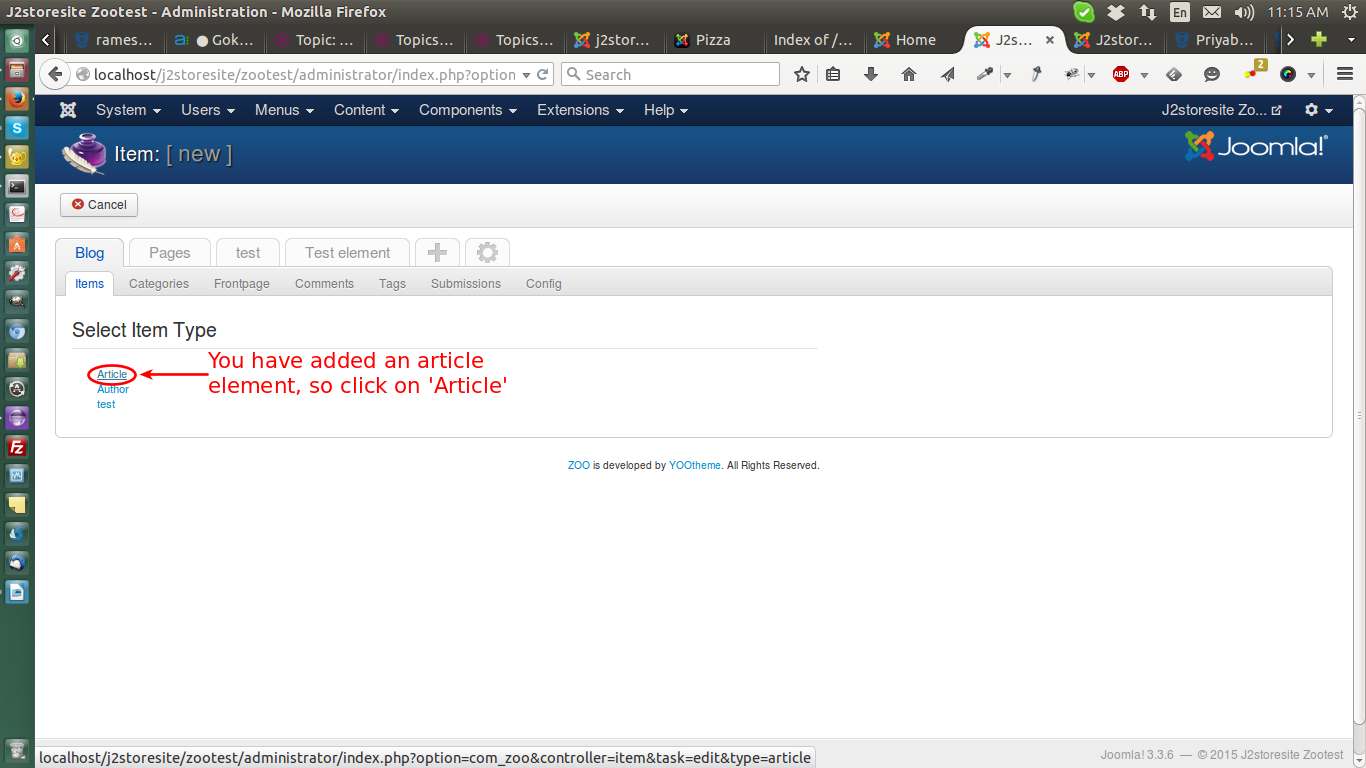
Task: Open the Submissions sub-tab
Action: tap(466, 284)
